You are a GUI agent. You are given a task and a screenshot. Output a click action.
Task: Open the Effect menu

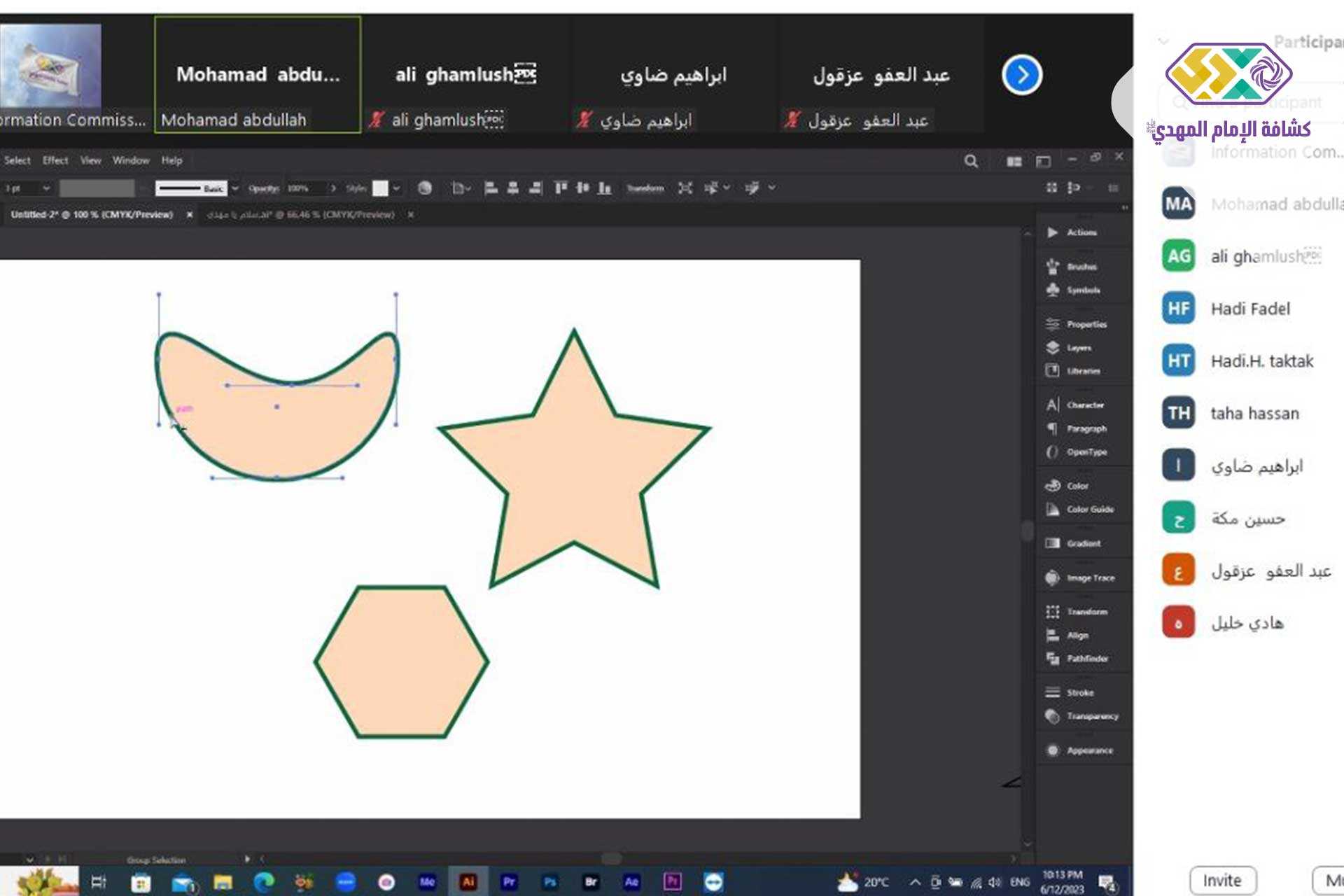tap(55, 160)
